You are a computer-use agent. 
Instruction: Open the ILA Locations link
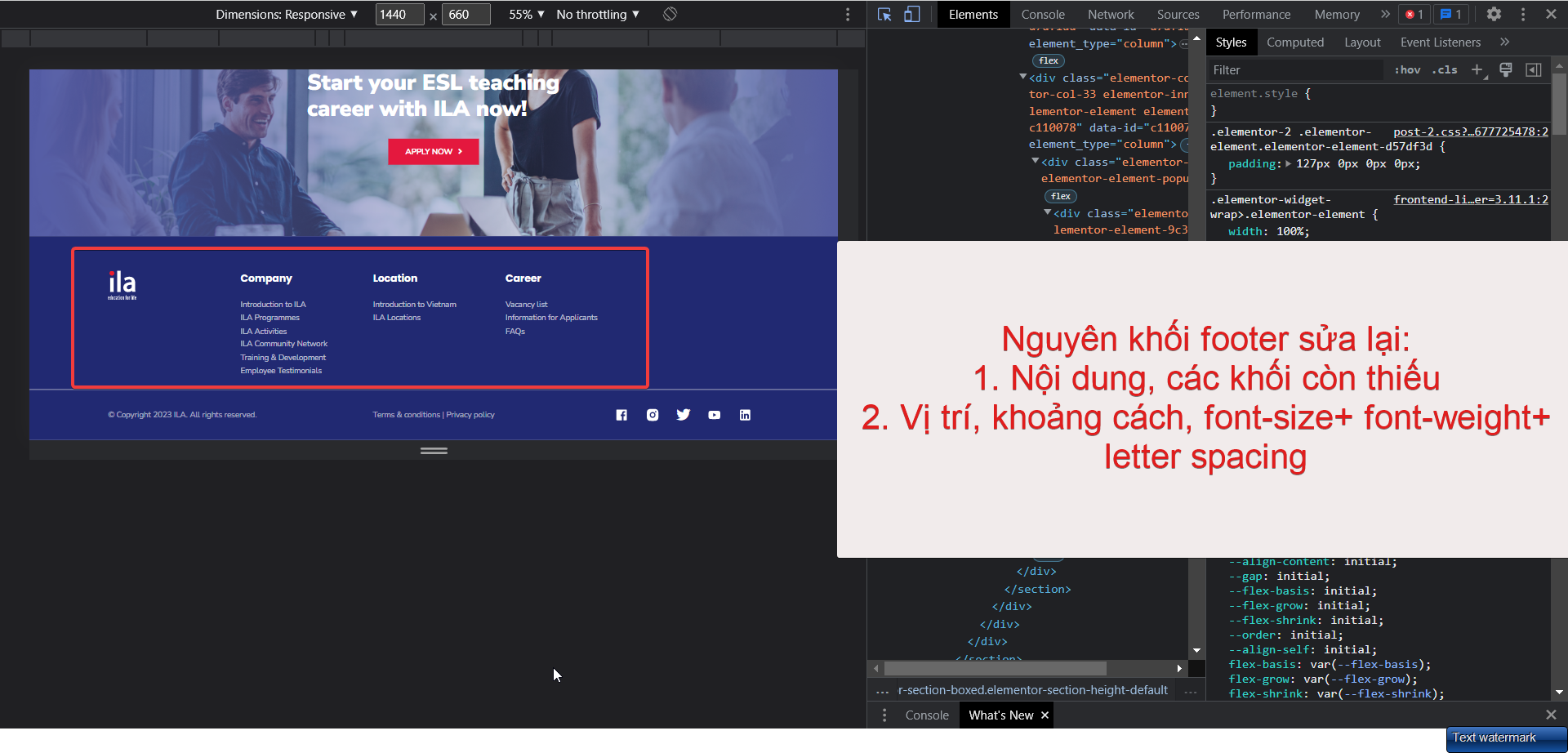(x=397, y=318)
